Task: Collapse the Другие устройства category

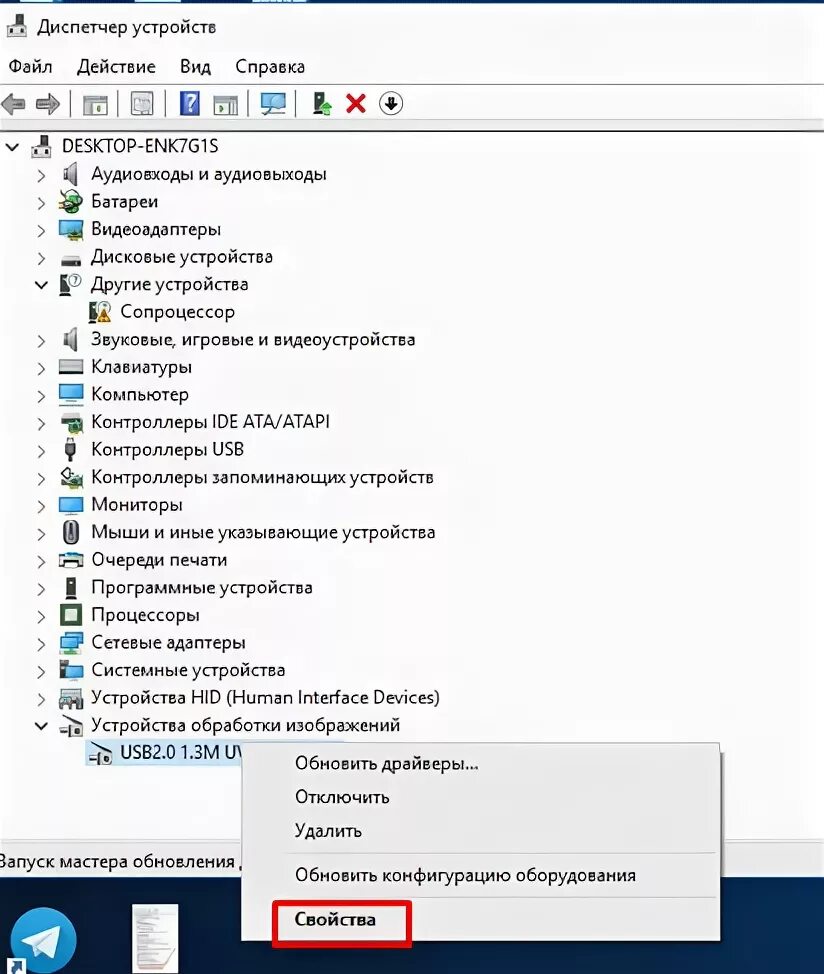Action: pos(41,285)
